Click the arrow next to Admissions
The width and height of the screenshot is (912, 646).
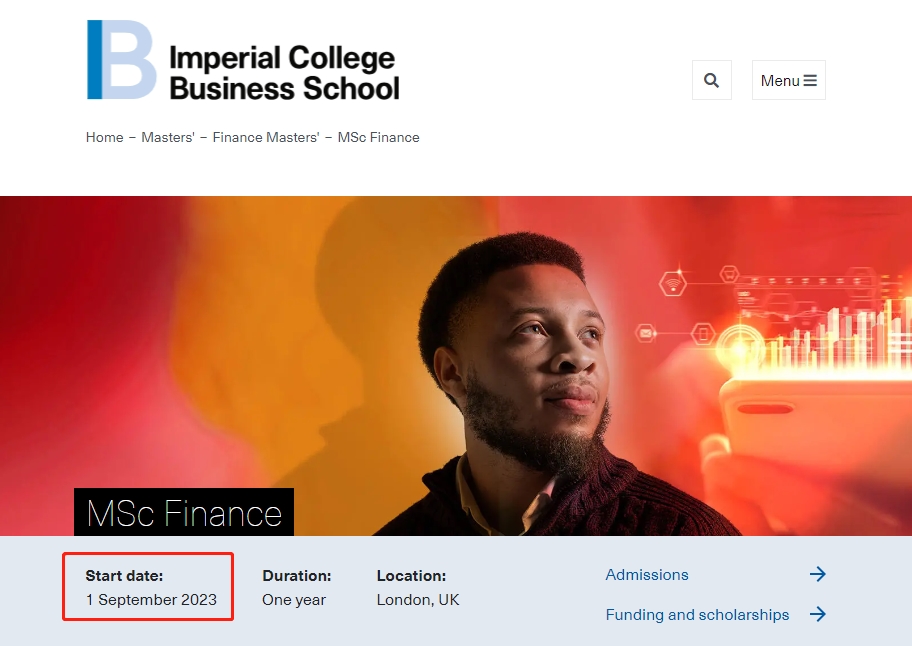point(817,574)
